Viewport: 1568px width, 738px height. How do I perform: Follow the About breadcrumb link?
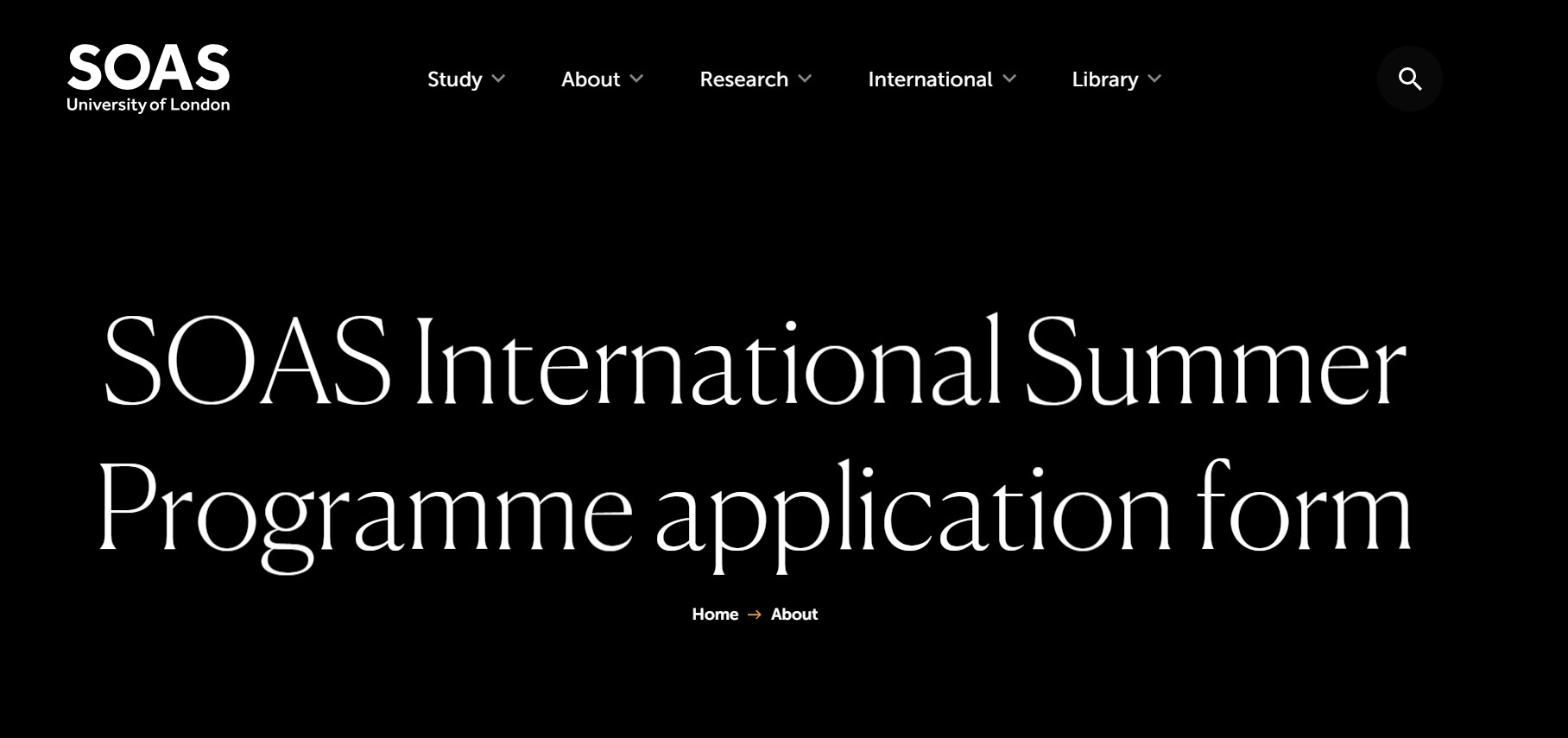coord(794,614)
